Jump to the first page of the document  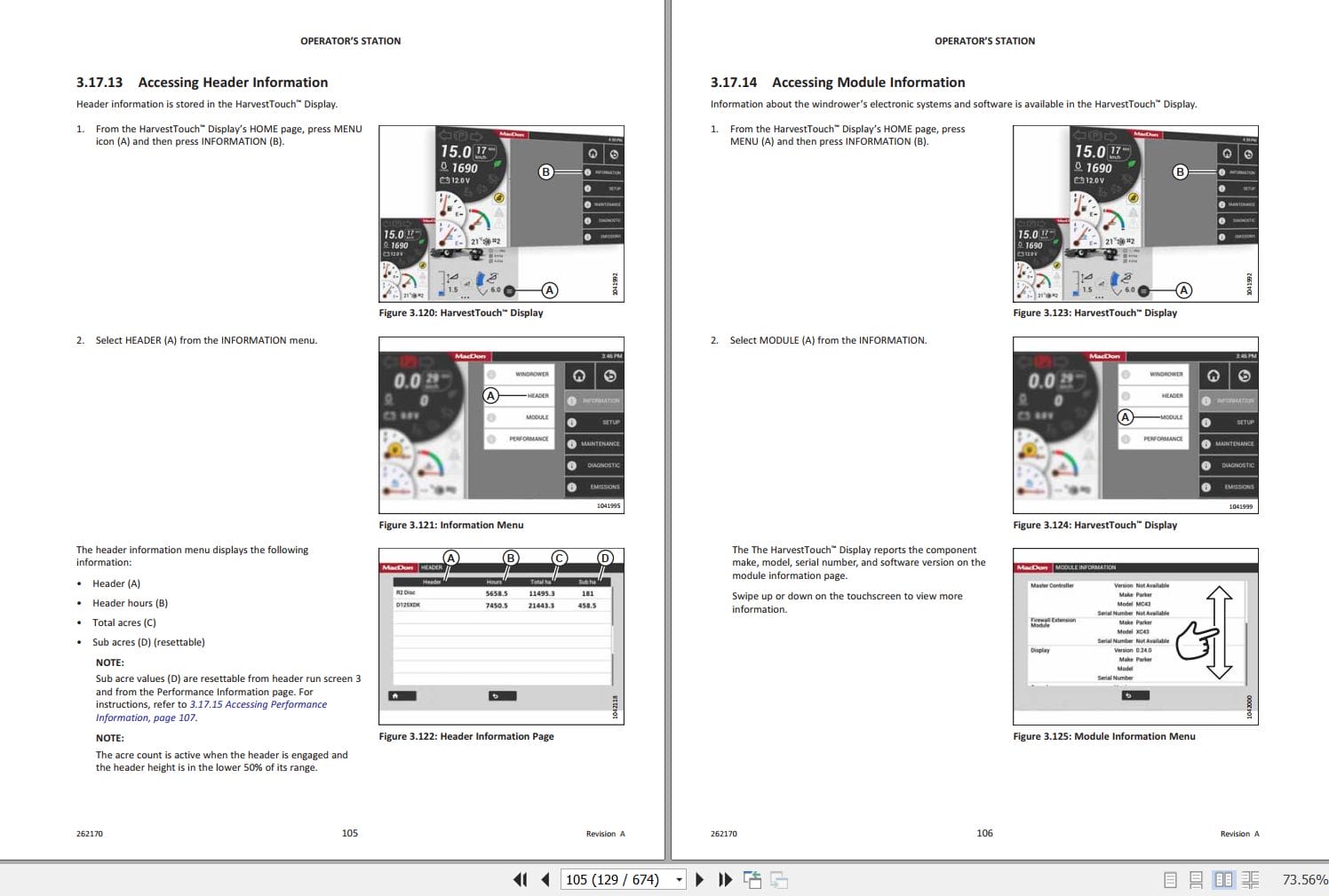520,879
